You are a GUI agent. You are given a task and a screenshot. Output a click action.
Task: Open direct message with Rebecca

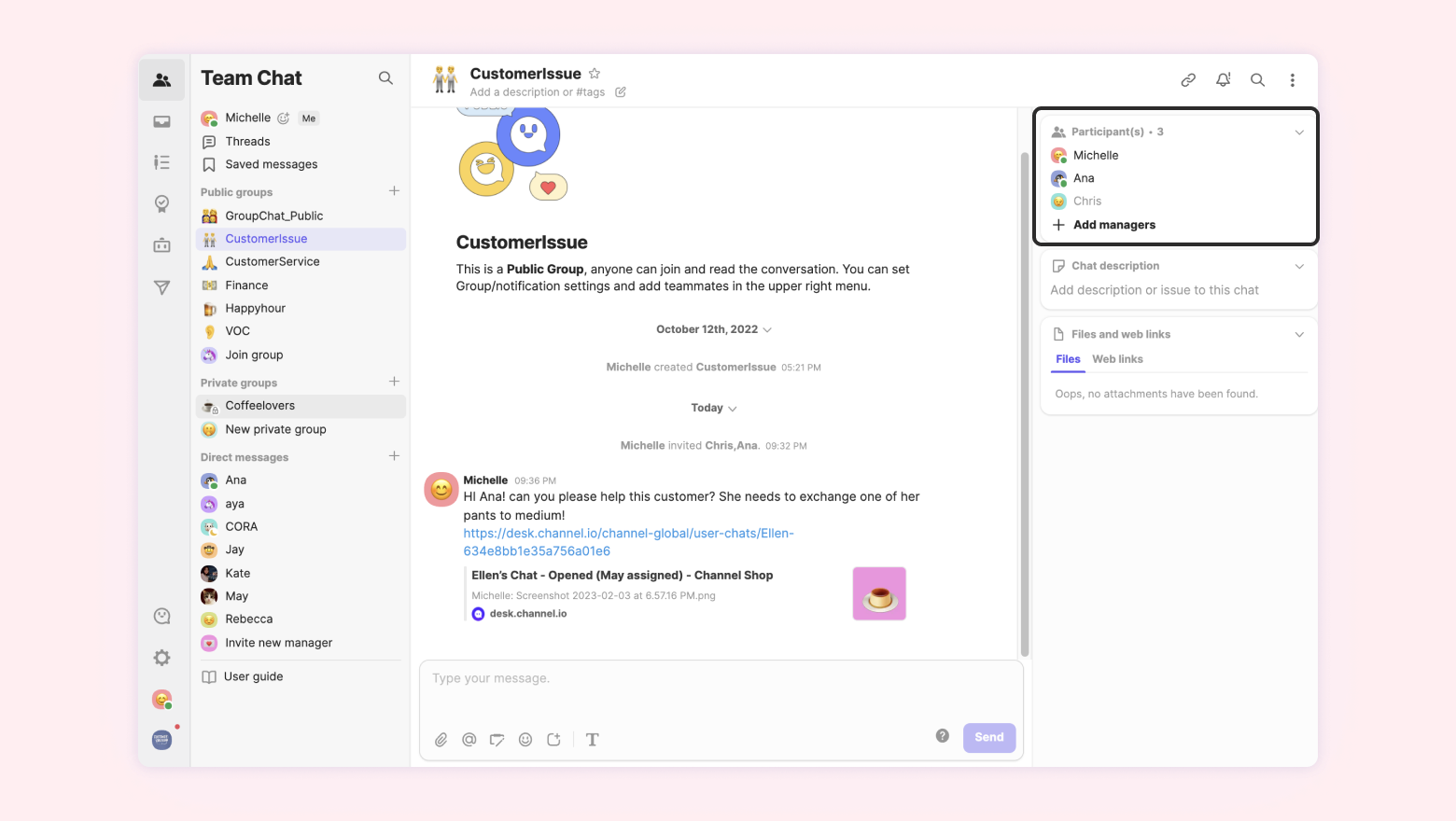301,619
